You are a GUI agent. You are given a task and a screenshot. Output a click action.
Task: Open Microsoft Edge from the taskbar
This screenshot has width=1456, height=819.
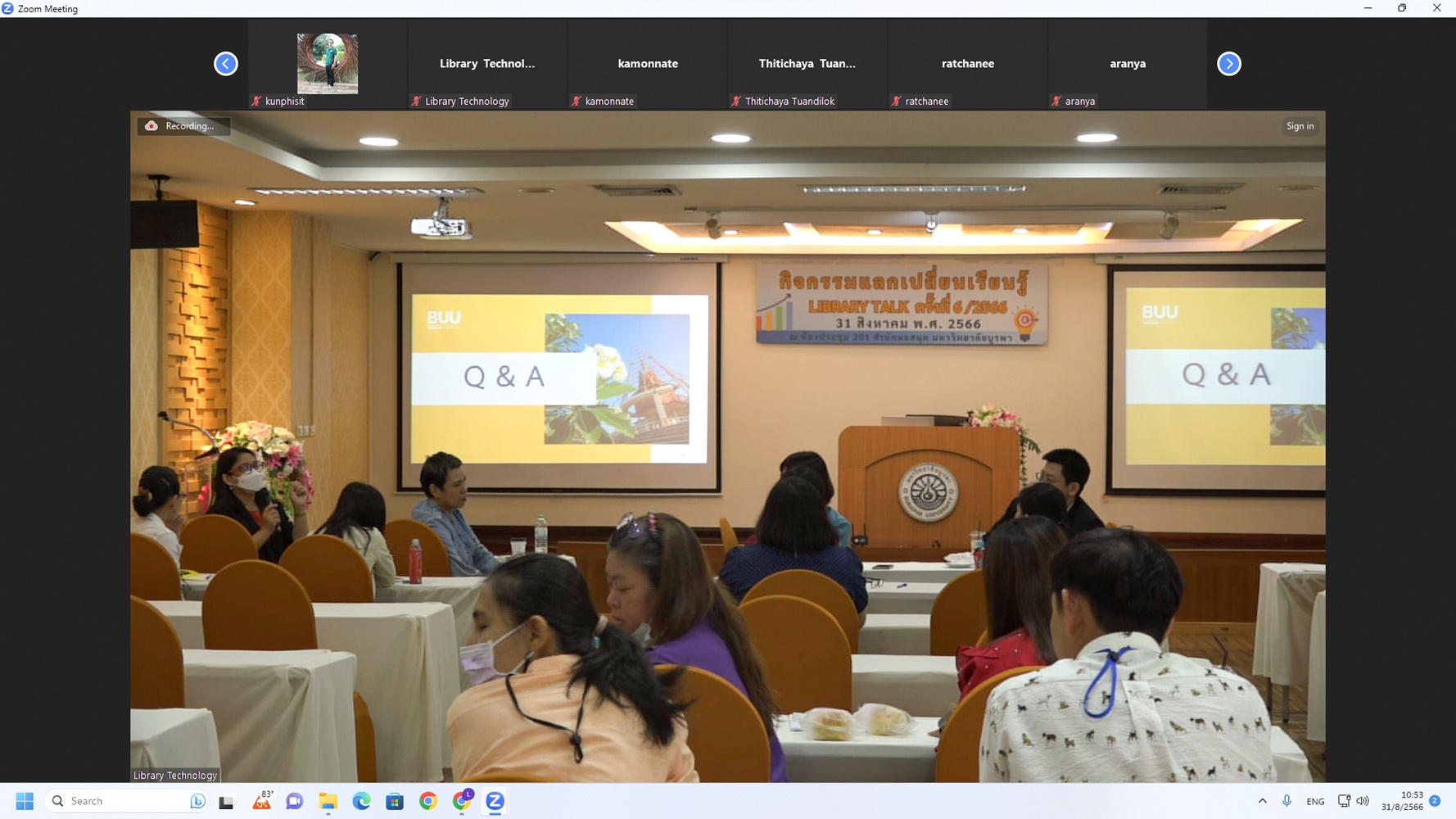(x=361, y=801)
